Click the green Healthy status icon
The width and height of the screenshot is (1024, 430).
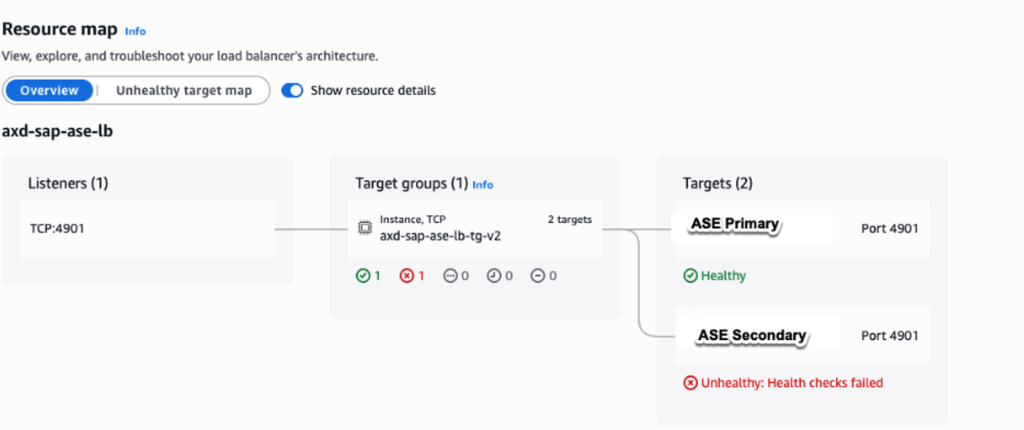pyautogui.click(x=690, y=275)
